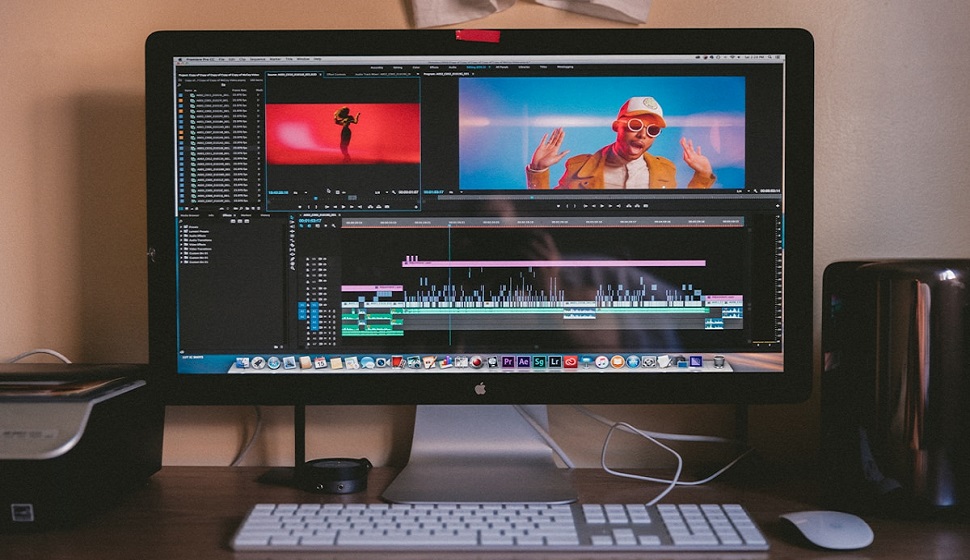970x560 pixels.
Task: Open the File menu
Action: 221,59
